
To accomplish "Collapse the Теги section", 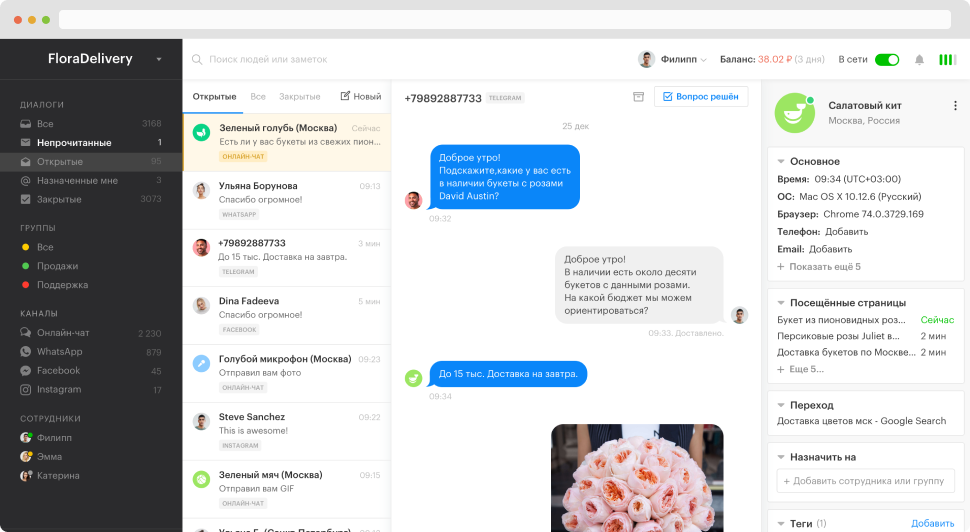I will tap(781, 523).
